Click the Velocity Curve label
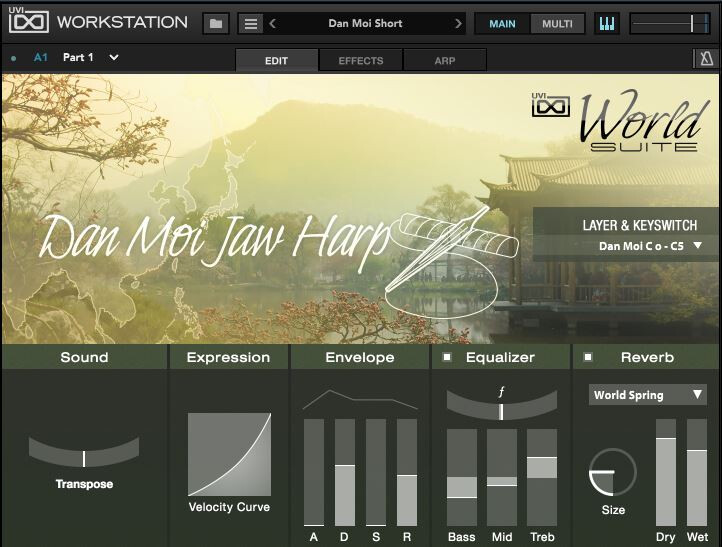Screen dimensions: 722x547 point(229,507)
